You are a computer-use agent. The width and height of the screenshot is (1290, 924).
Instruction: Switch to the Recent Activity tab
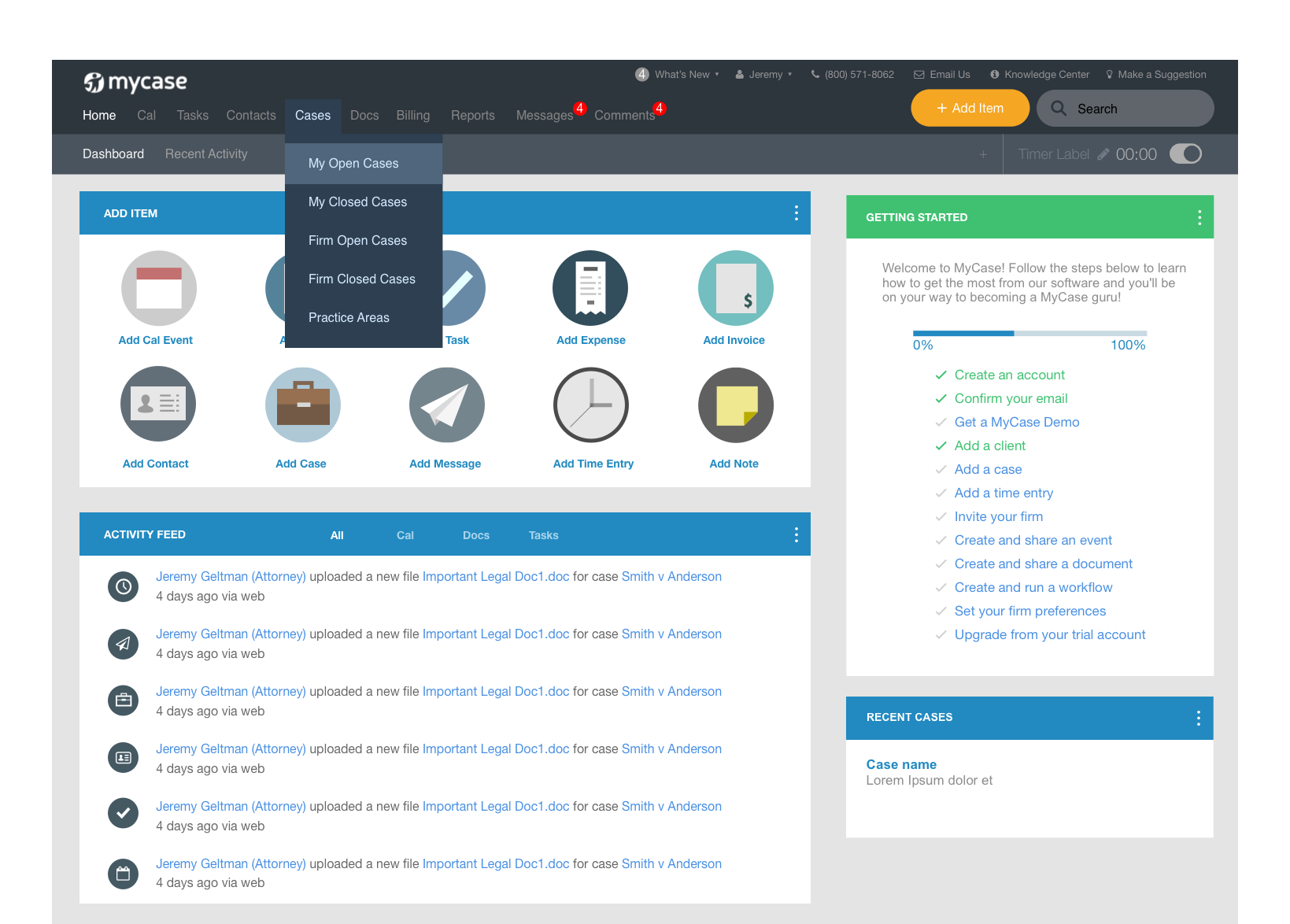(x=206, y=154)
